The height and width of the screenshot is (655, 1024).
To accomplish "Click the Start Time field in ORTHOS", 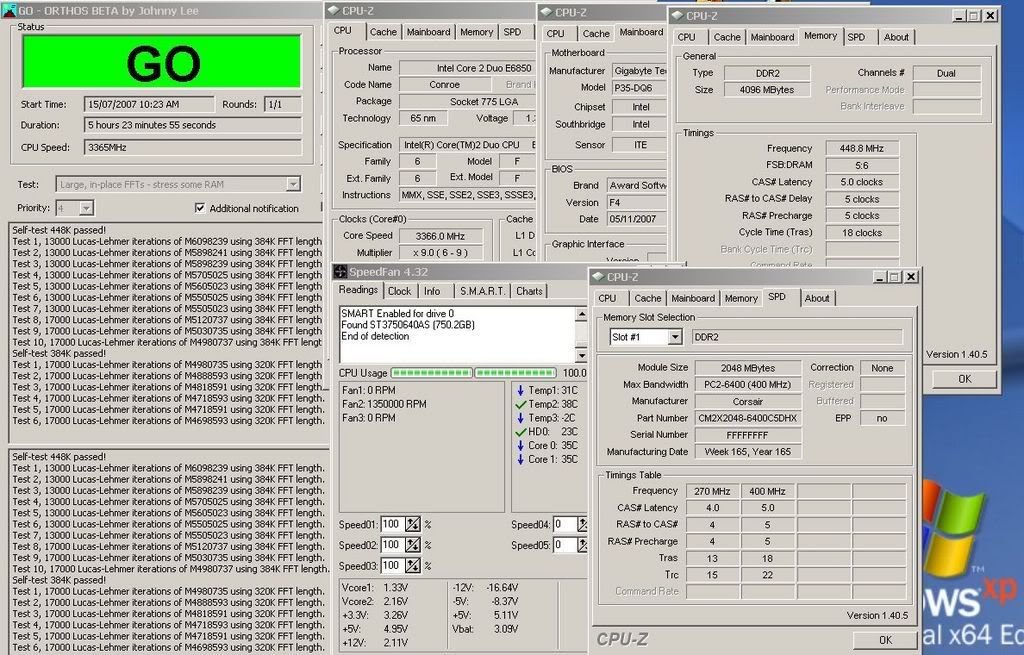I will [149, 104].
